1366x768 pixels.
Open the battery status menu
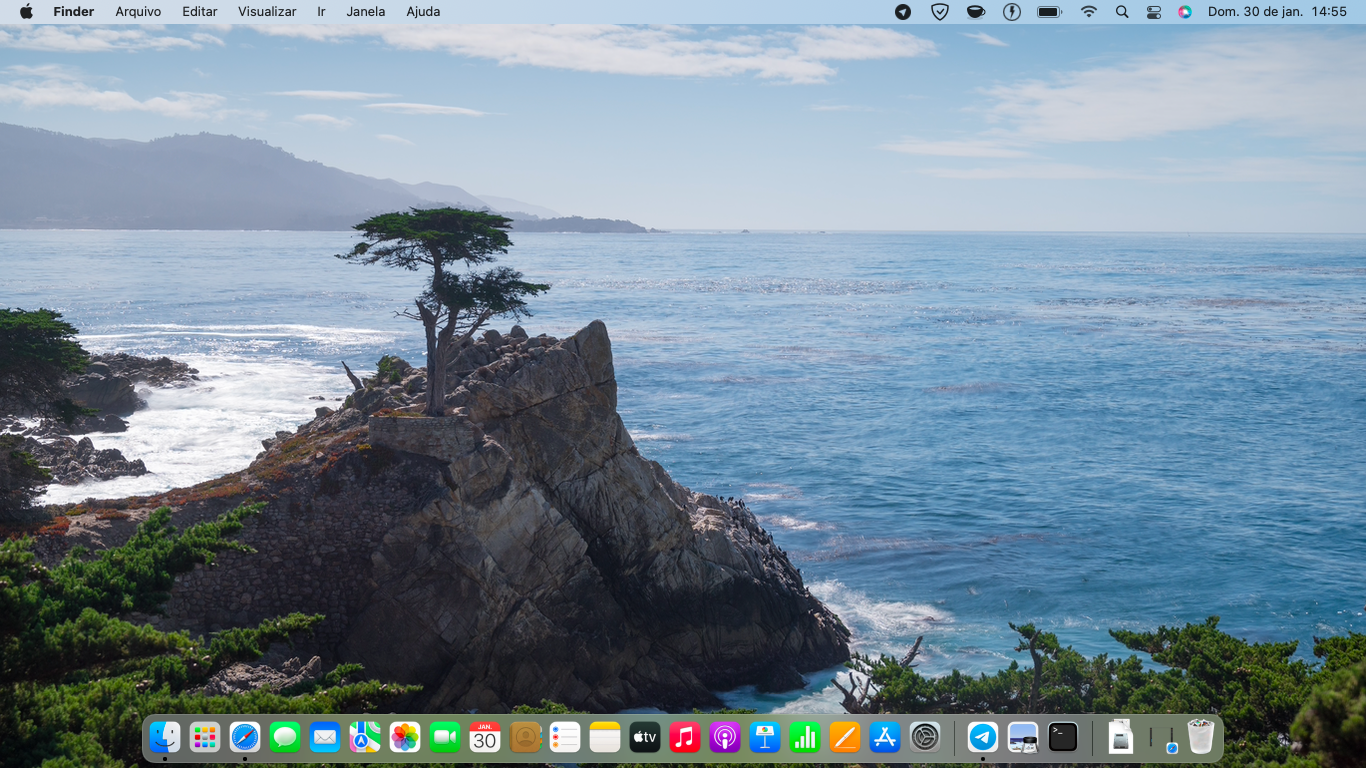pos(1049,12)
